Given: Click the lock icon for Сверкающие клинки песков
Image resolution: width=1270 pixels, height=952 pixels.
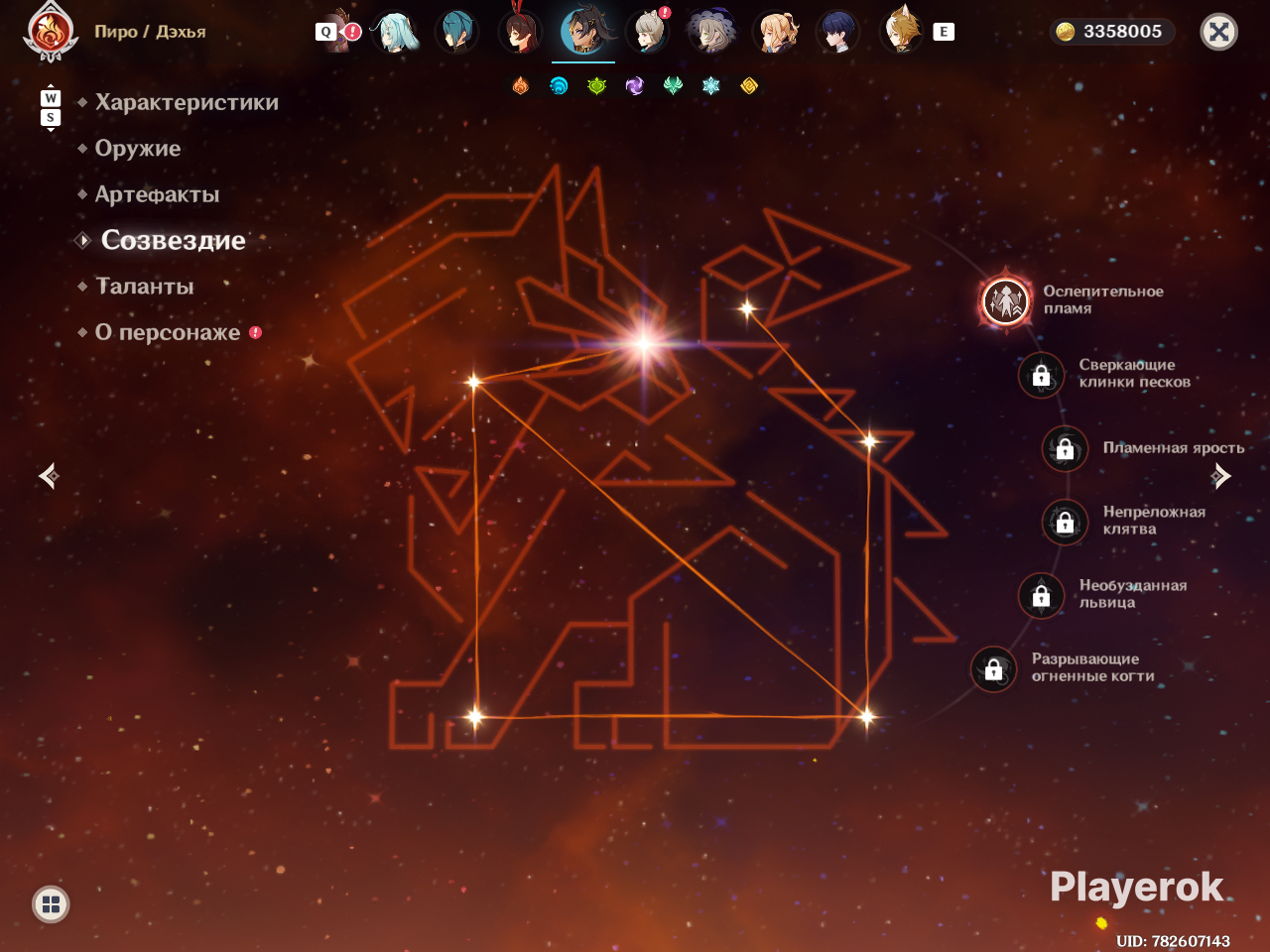Looking at the screenshot, I should [x=1041, y=375].
